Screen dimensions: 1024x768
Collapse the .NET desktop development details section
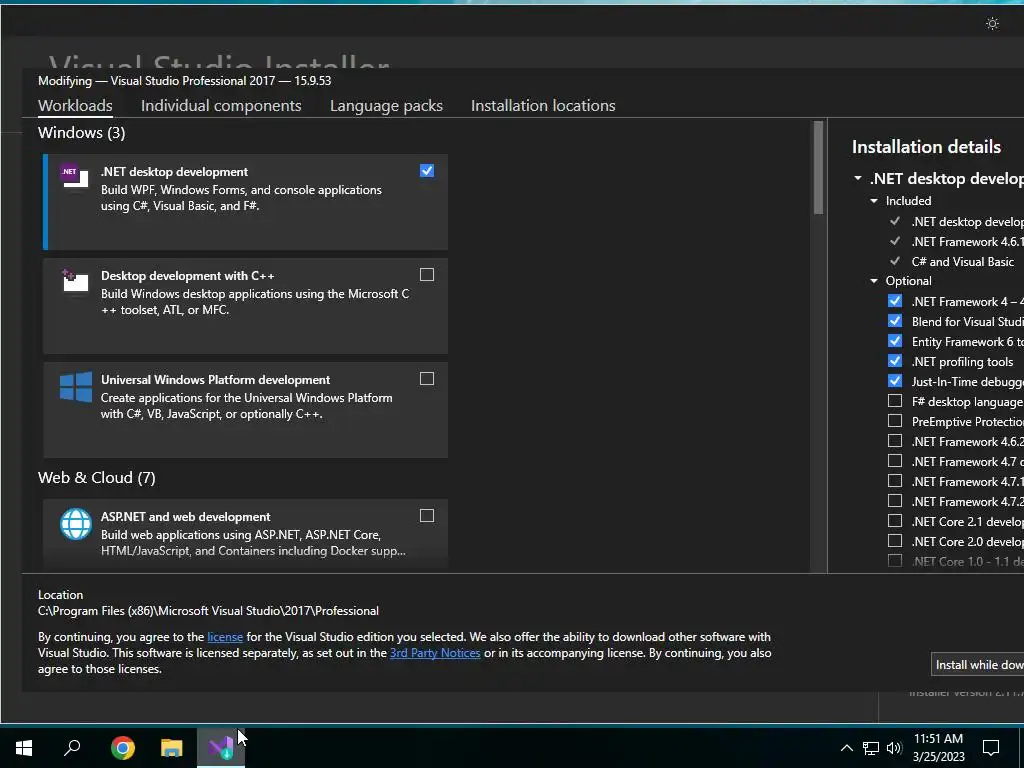click(857, 178)
